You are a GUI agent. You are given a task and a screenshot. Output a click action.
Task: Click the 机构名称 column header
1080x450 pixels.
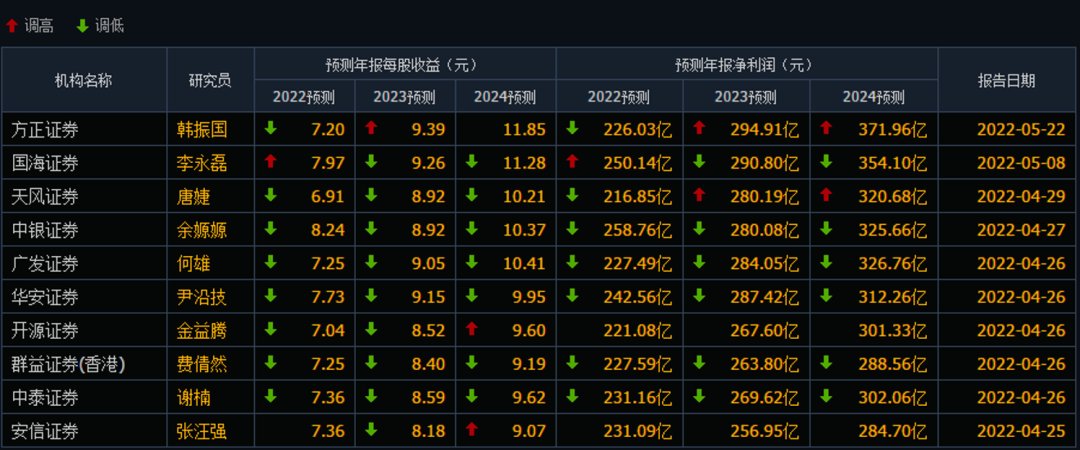pyautogui.click(x=83, y=81)
